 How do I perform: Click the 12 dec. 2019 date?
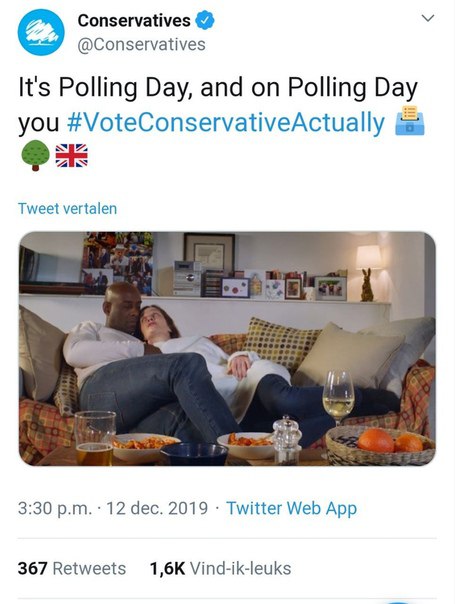pos(157,508)
